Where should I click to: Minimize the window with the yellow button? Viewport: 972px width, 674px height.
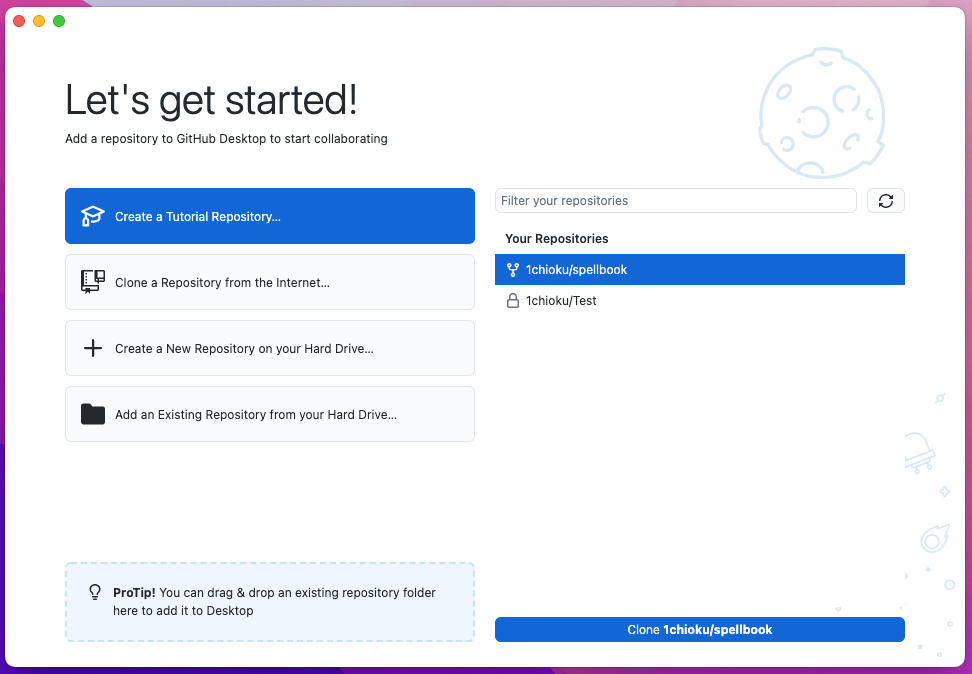click(x=39, y=21)
